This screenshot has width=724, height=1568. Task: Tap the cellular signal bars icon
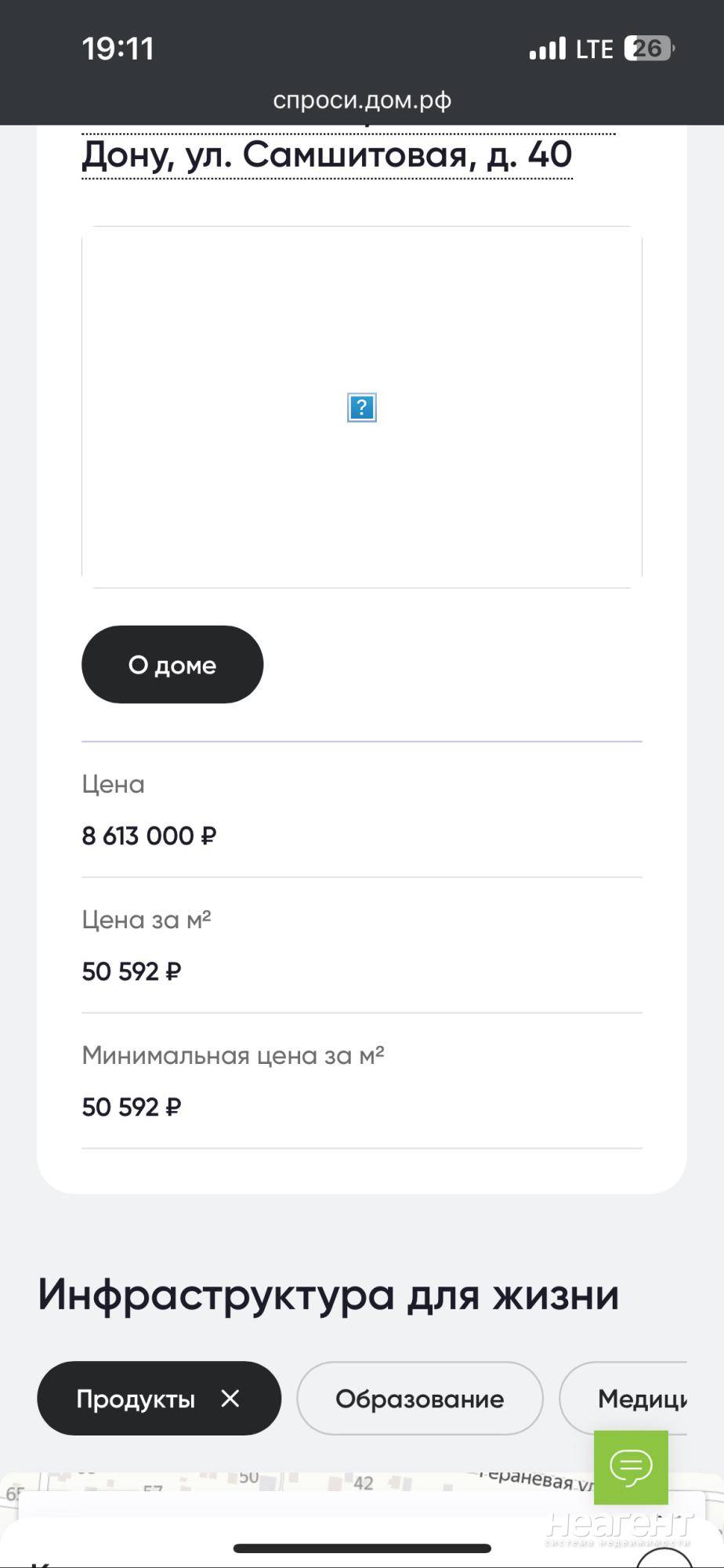point(547,49)
